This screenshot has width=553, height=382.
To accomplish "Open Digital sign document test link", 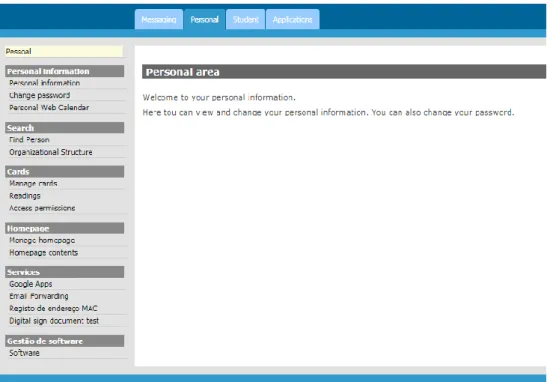I will coord(54,321).
